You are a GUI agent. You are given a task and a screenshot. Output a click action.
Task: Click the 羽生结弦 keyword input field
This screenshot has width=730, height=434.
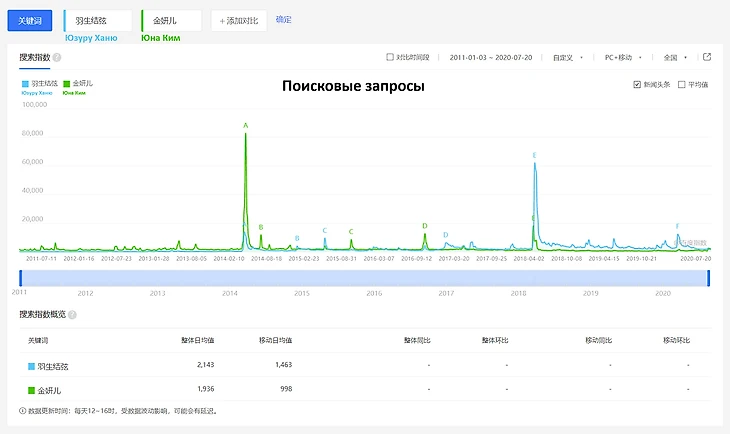pyautogui.click(x=98, y=20)
